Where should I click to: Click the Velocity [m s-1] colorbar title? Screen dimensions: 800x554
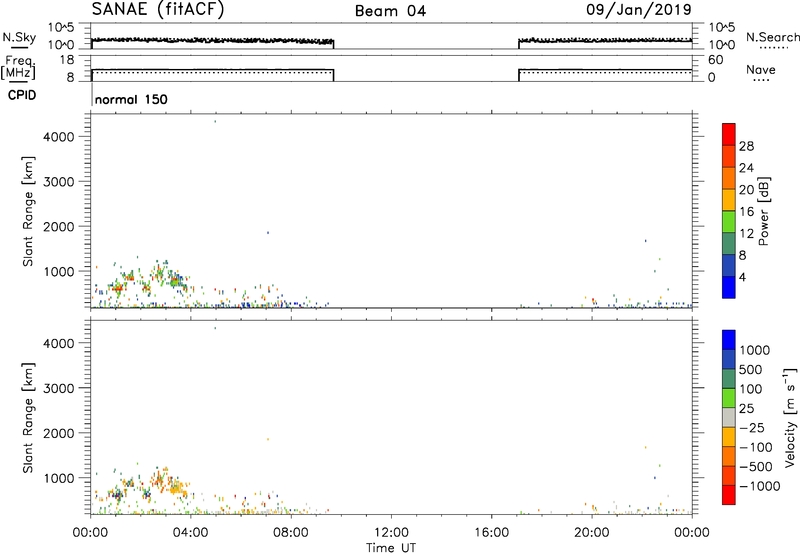click(x=790, y=417)
